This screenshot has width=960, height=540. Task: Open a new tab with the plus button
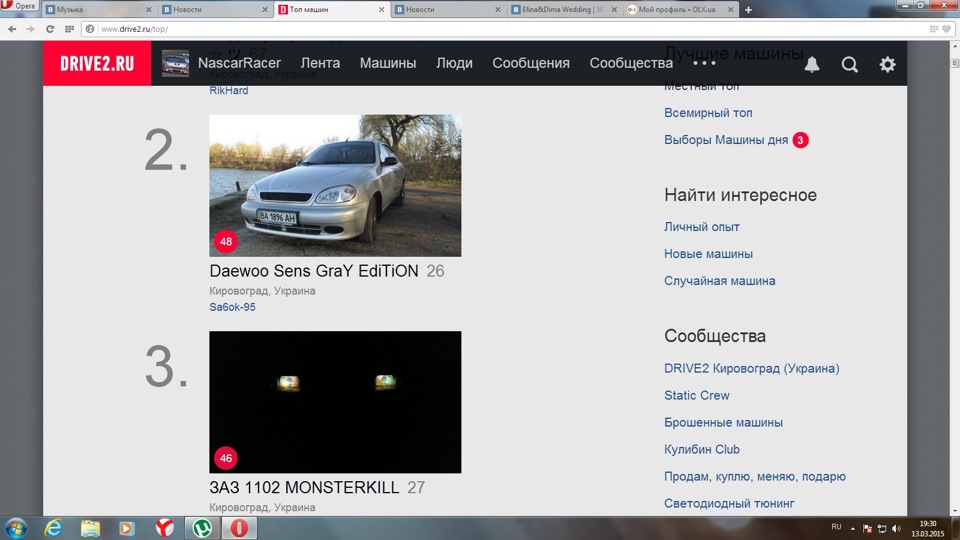pos(748,10)
